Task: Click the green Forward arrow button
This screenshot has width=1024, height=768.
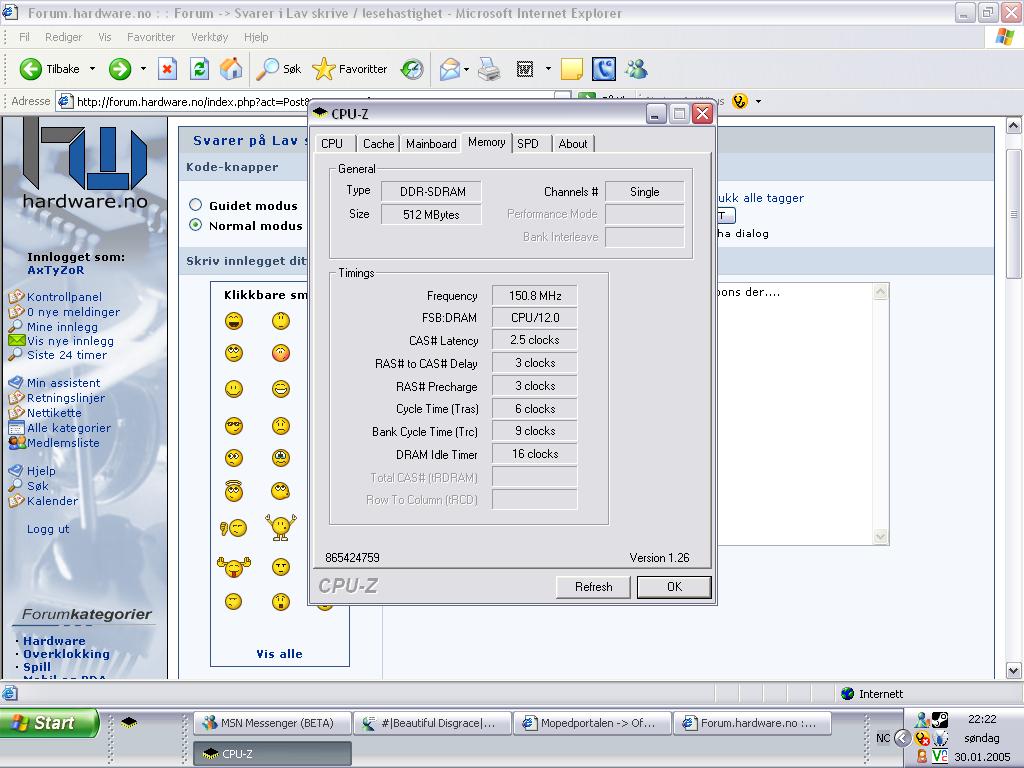Action: [x=120, y=69]
